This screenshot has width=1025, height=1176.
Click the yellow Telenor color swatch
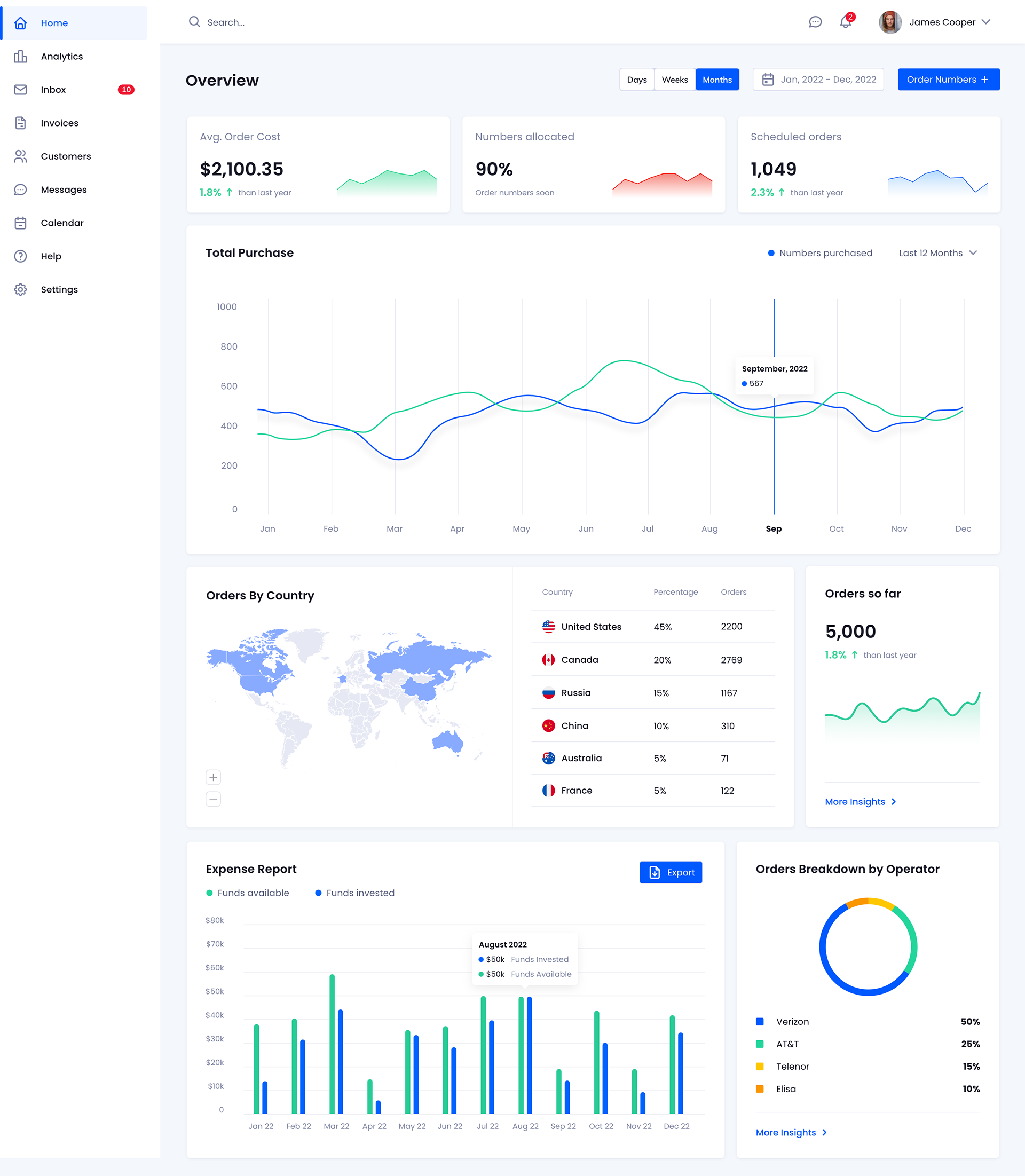[760, 1066]
